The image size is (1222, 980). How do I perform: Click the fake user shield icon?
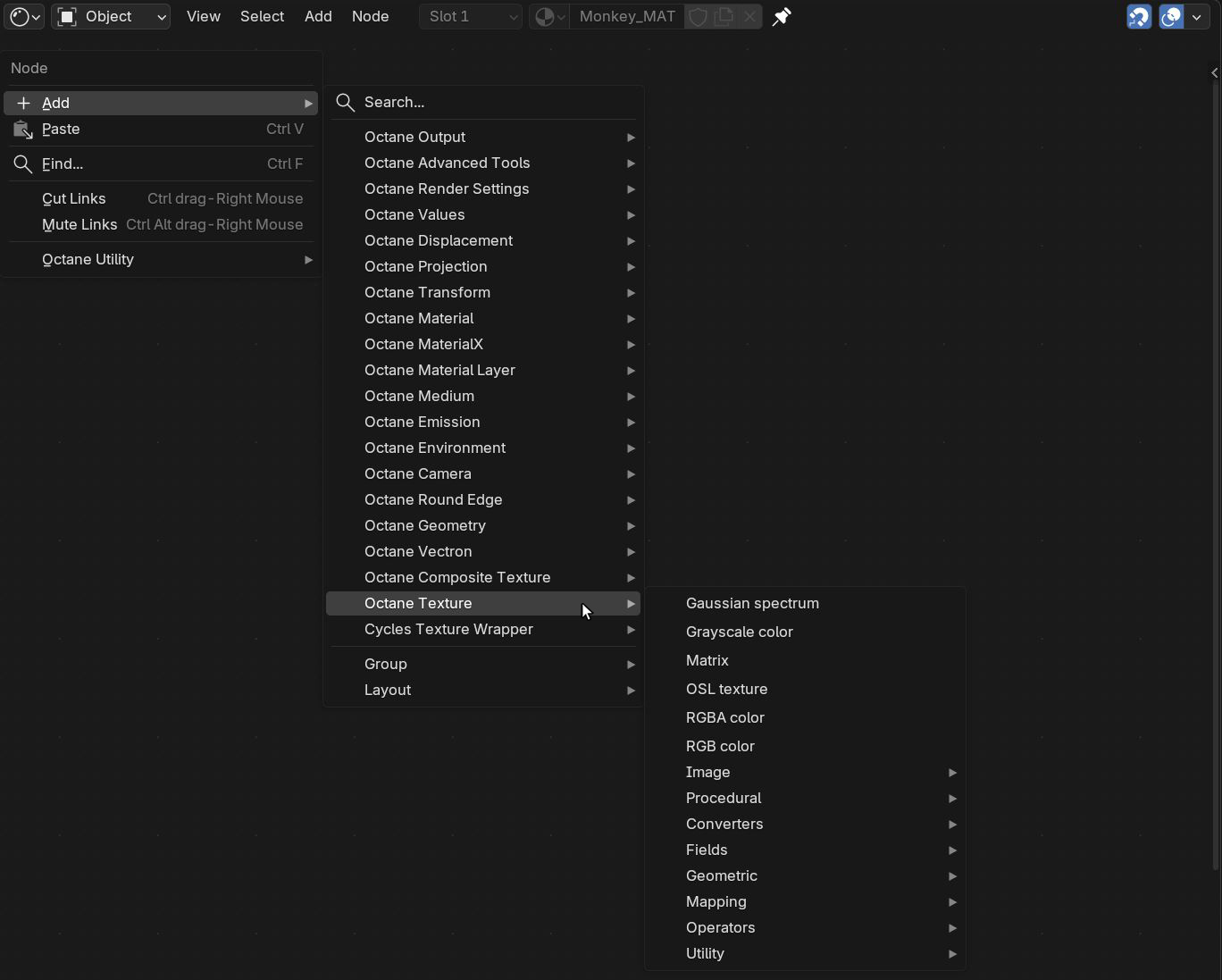(x=699, y=16)
